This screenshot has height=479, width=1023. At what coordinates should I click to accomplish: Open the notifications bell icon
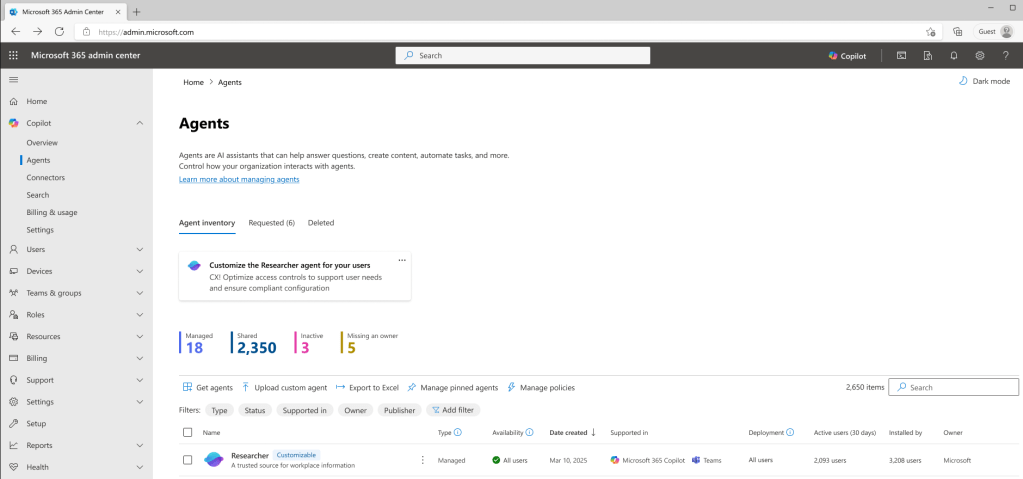pyautogui.click(x=954, y=55)
